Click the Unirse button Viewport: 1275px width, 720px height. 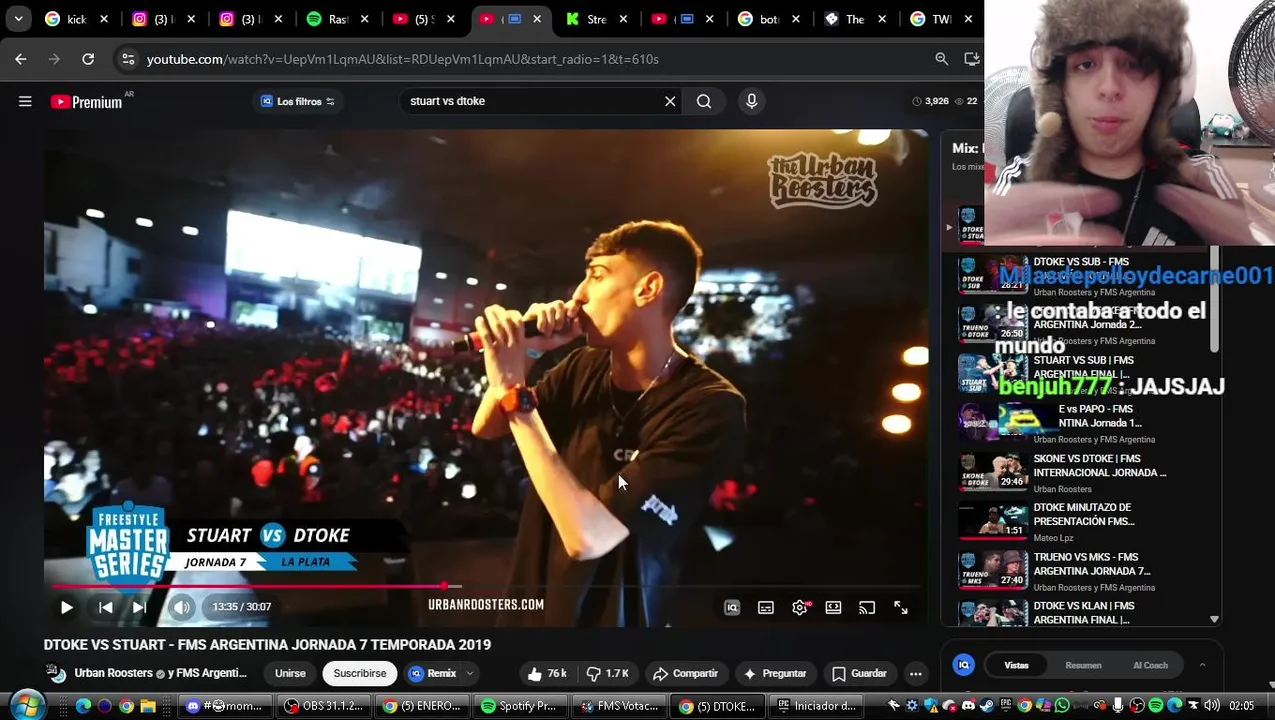pos(290,674)
